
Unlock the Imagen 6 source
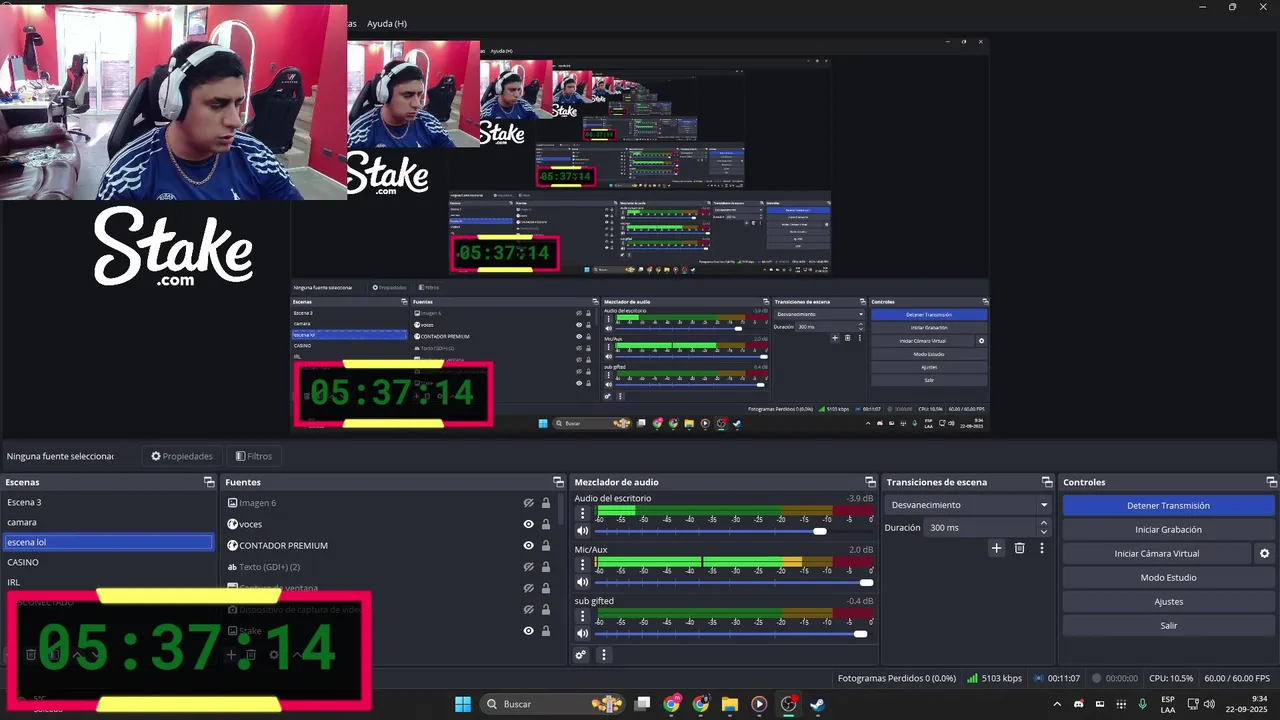coord(546,503)
